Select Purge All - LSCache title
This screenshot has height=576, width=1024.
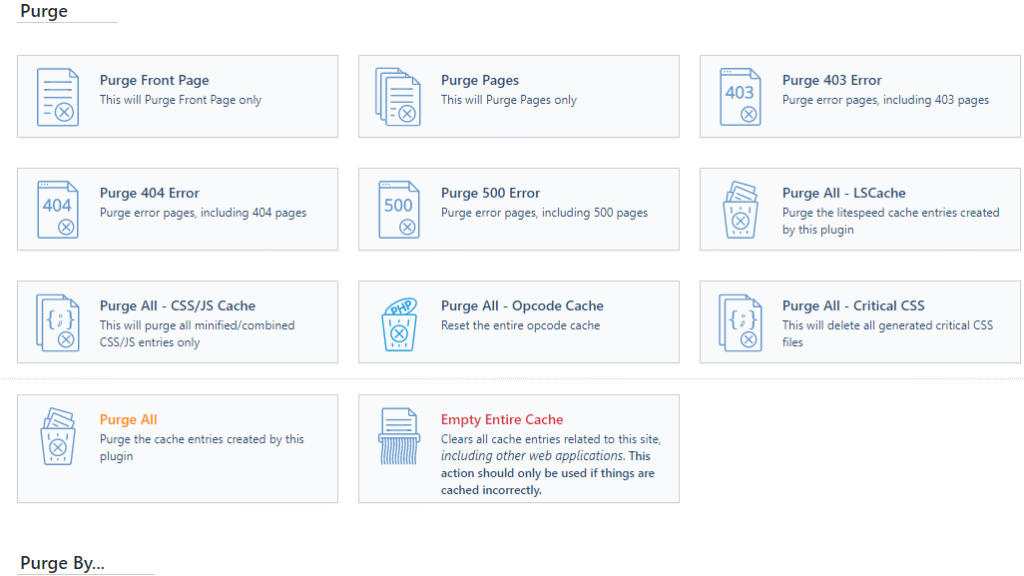click(x=844, y=193)
